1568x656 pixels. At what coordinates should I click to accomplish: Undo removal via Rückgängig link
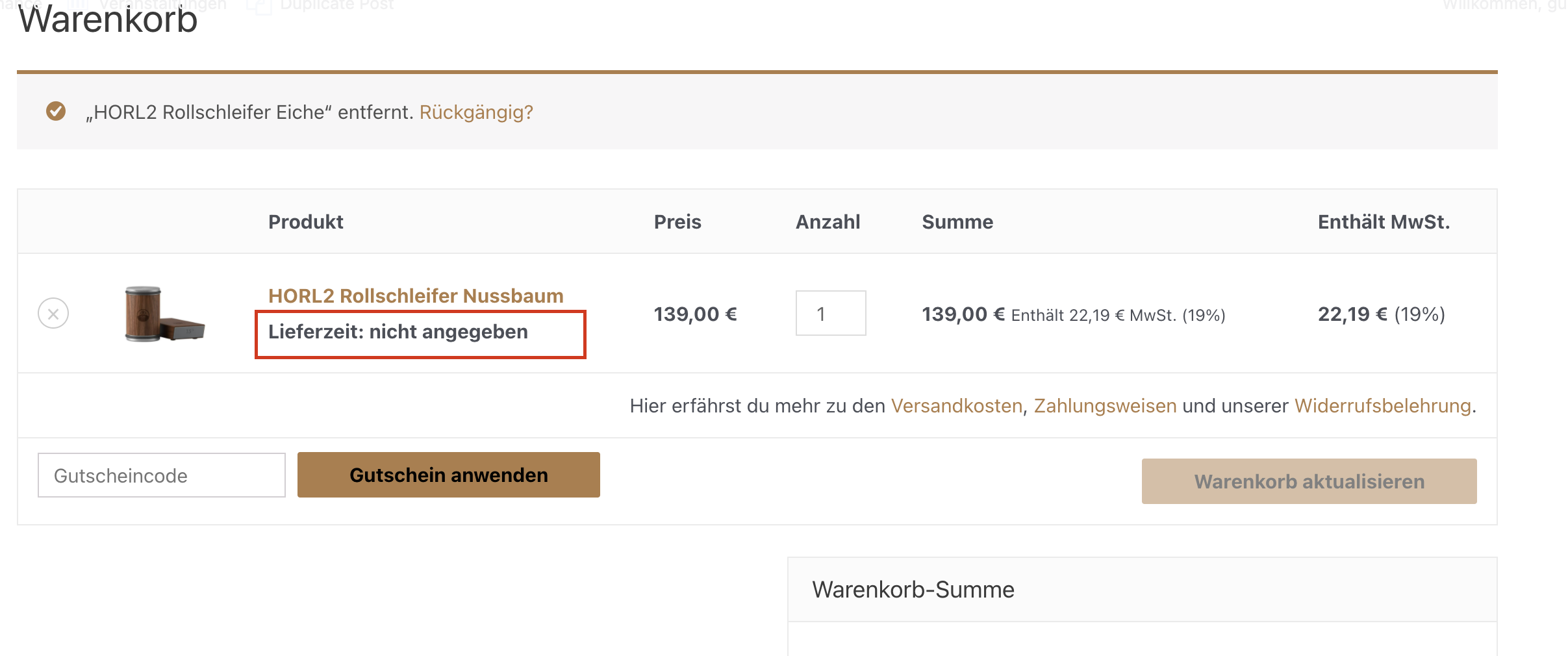pyautogui.click(x=476, y=112)
